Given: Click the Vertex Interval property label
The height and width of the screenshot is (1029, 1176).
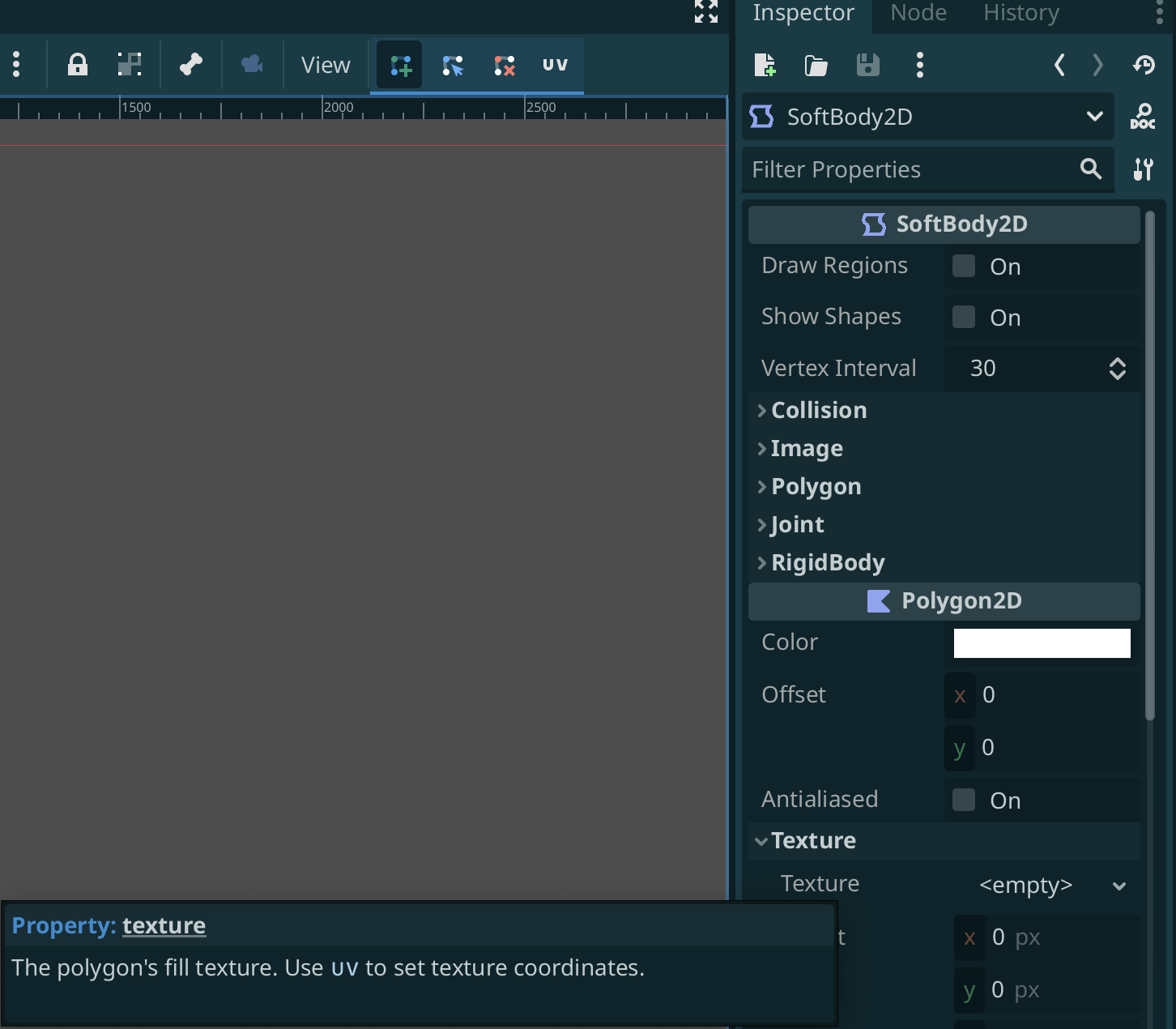Looking at the screenshot, I should point(838,369).
